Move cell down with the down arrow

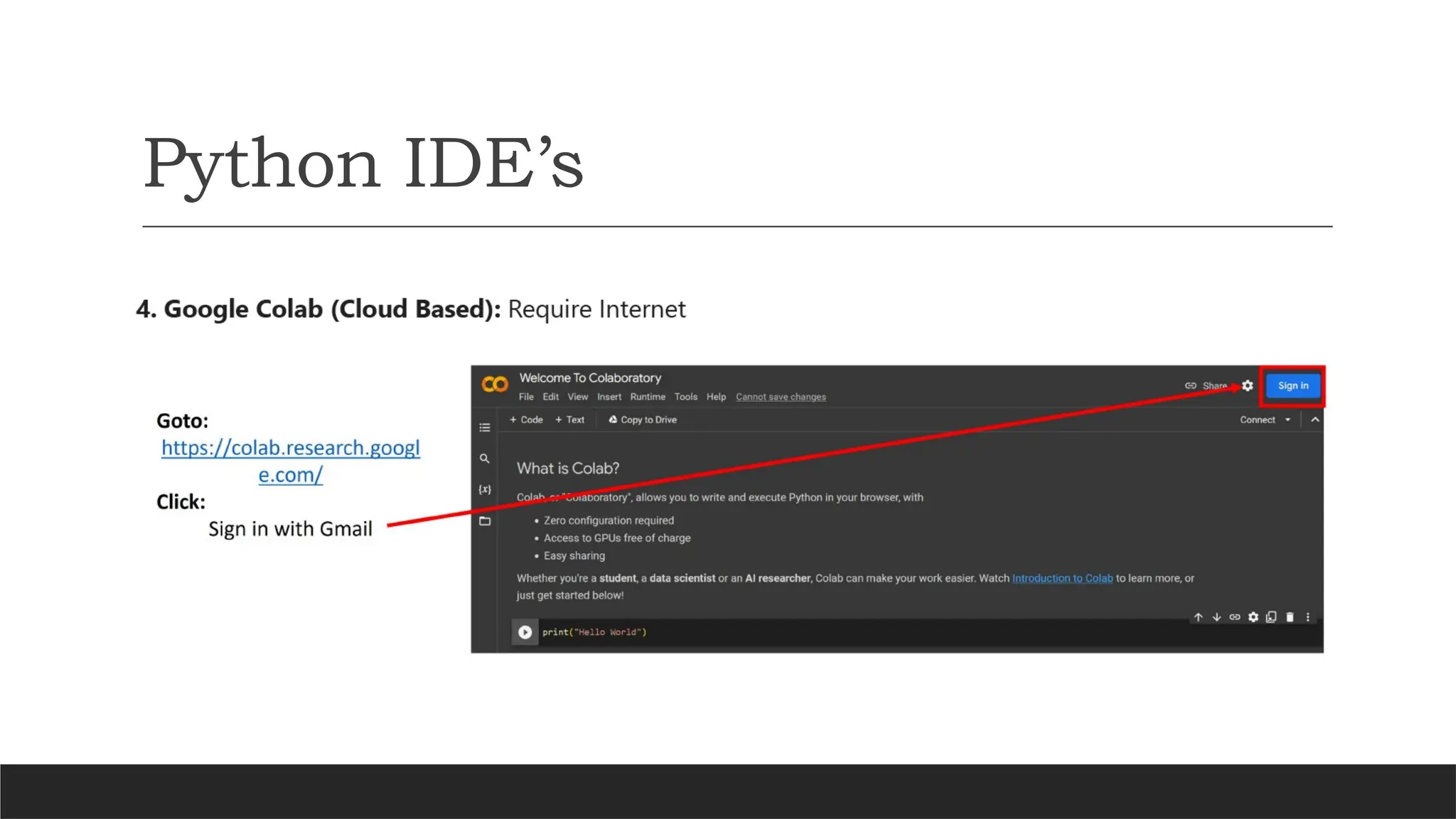coord(1216,617)
